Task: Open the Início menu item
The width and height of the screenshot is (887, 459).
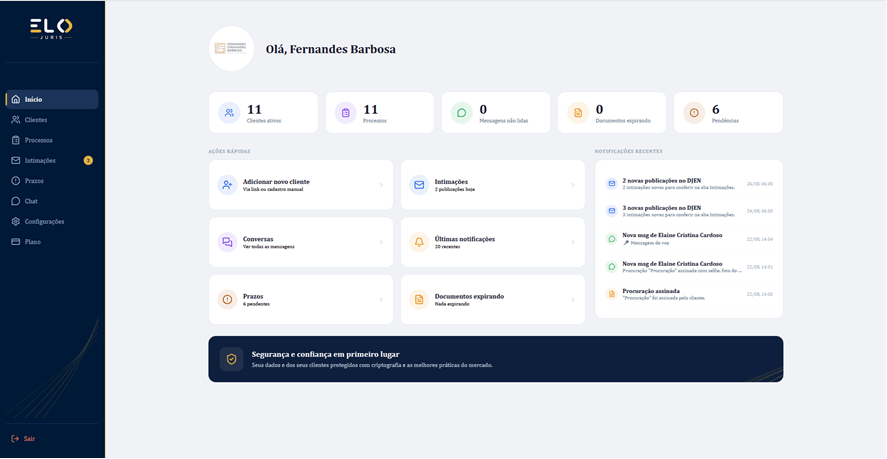Action: 52,100
